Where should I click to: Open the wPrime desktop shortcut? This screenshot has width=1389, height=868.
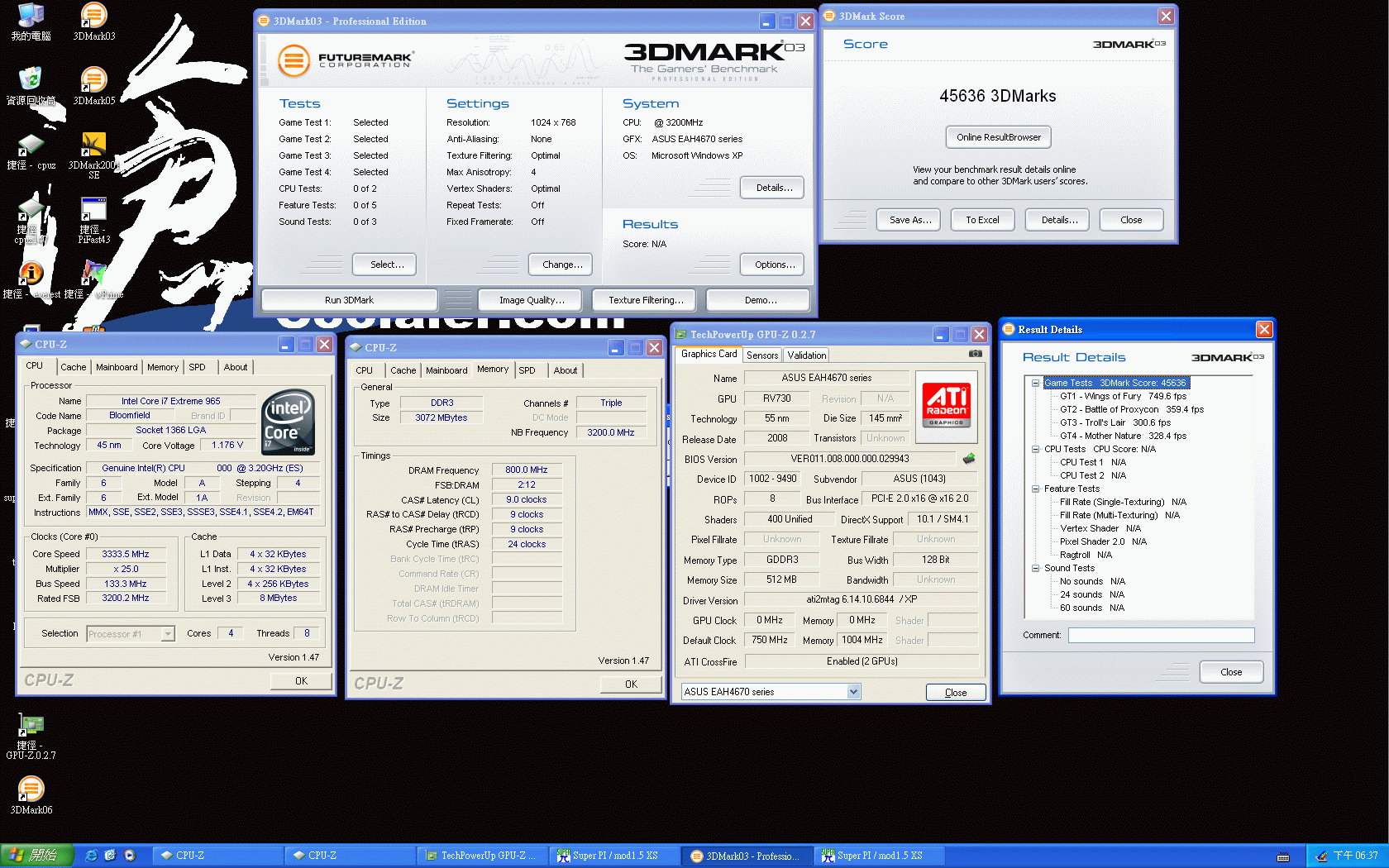point(93,280)
